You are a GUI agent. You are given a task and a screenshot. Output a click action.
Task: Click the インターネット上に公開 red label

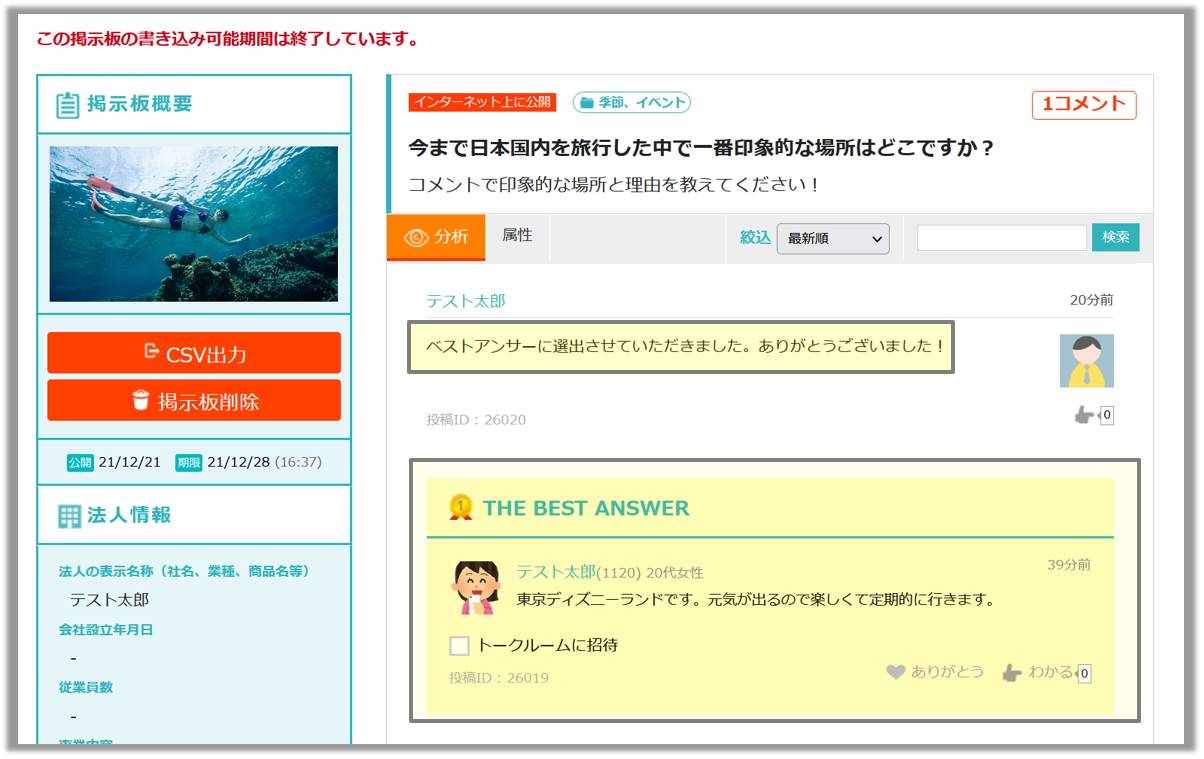(x=482, y=102)
